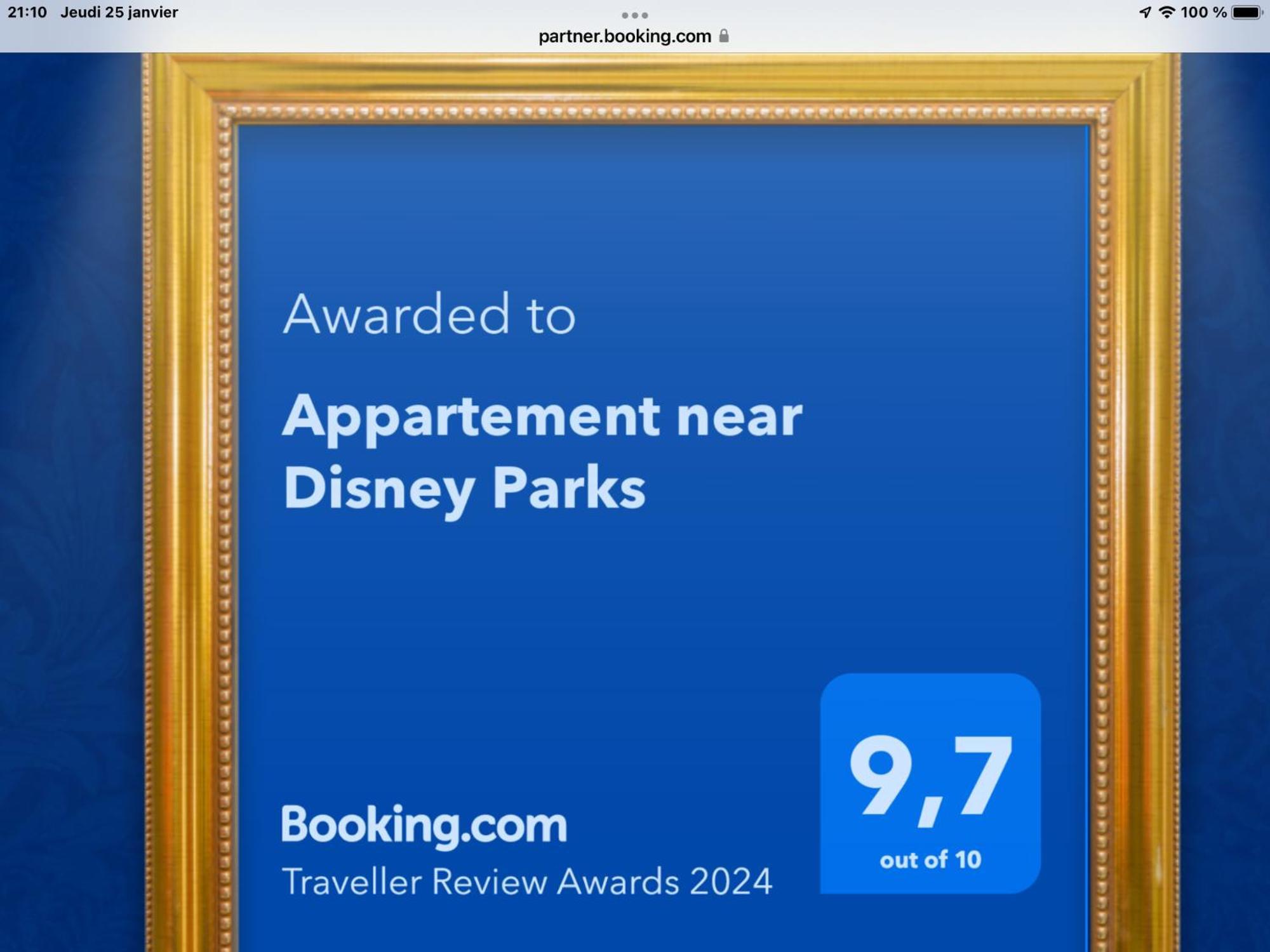Tap the battery icon in status bar
Viewport: 1270px width, 952px height.
pos(1247,12)
